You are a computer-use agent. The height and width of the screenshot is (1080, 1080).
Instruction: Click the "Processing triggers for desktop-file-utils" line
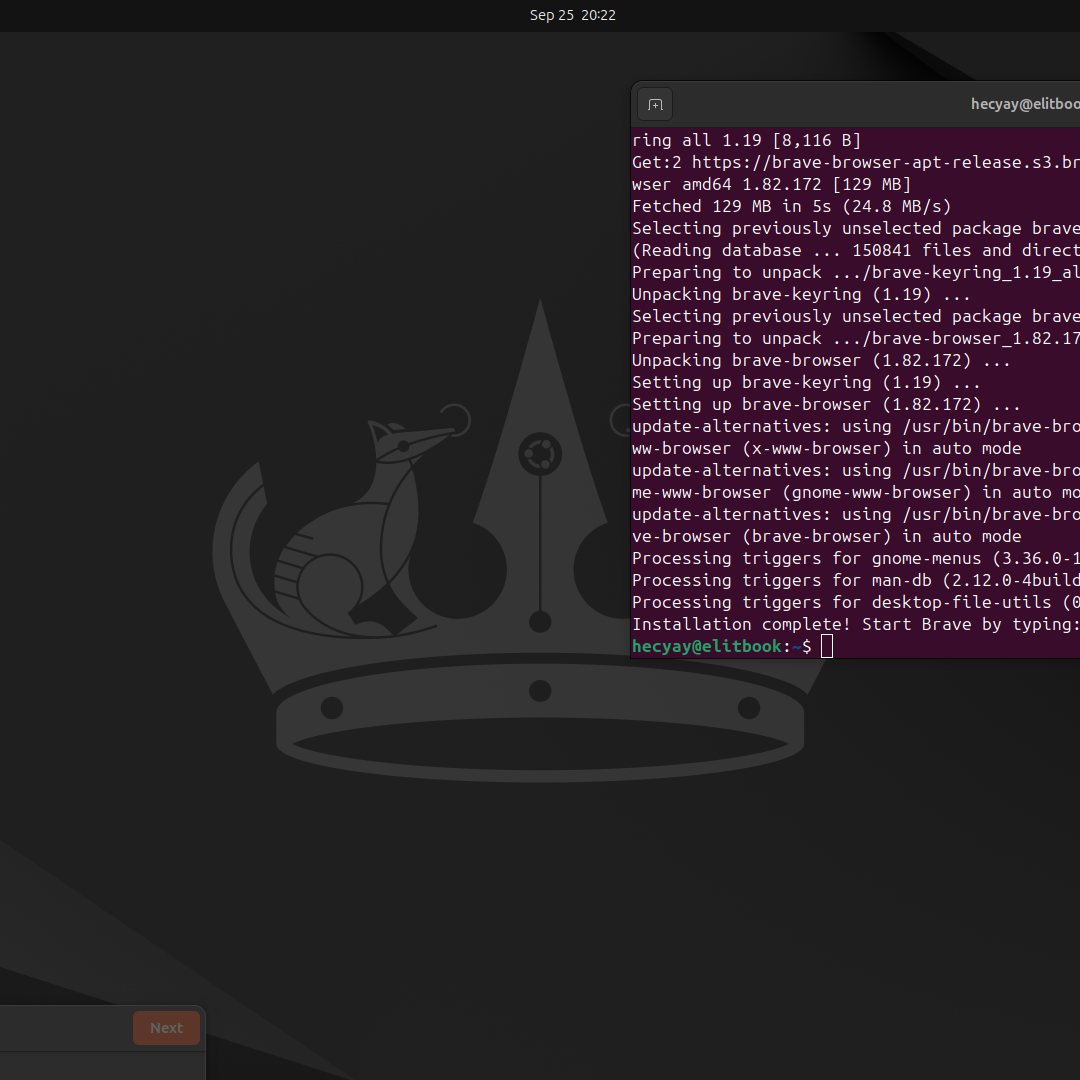[x=855, y=602]
